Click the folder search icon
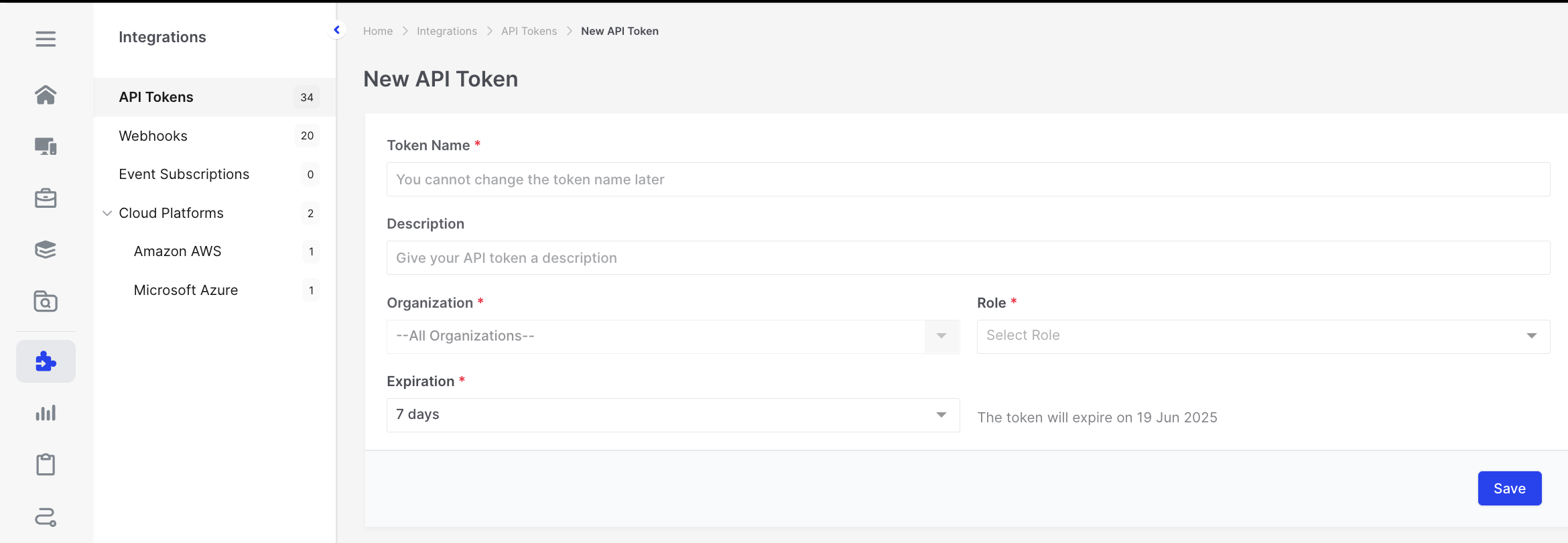 click(x=46, y=302)
